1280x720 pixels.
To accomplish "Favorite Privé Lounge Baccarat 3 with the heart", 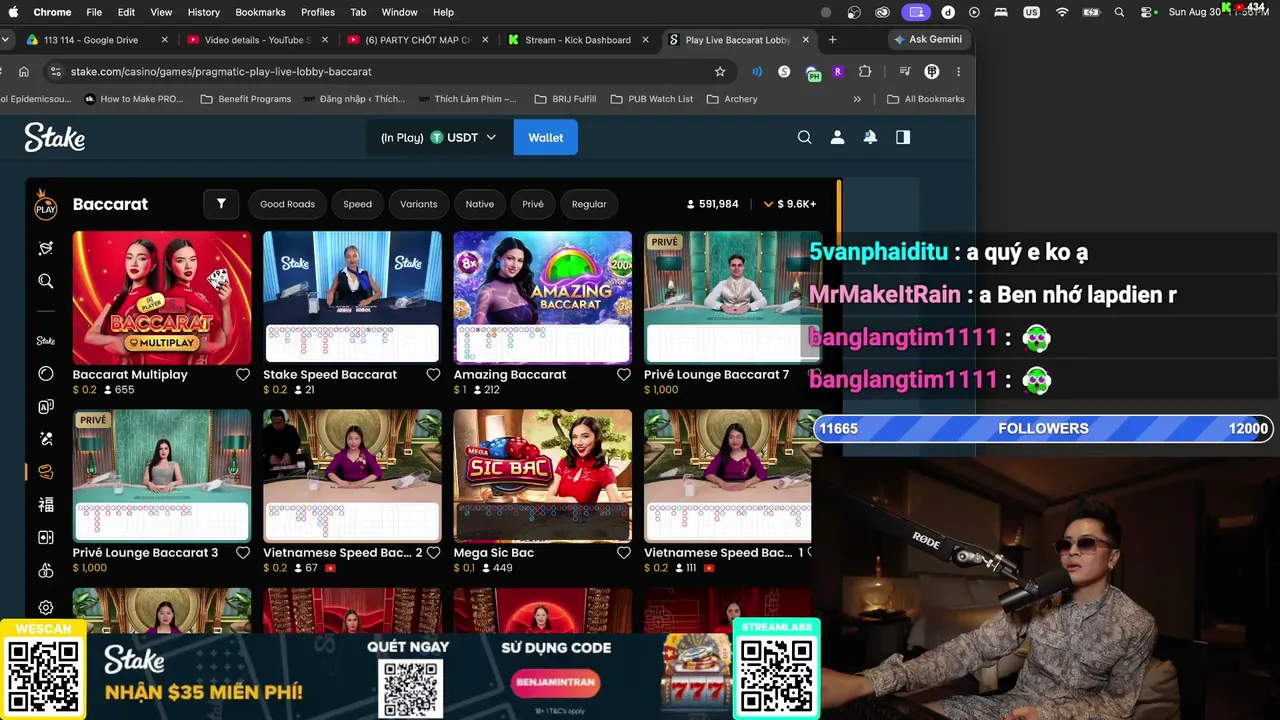I will coord(243,553).
